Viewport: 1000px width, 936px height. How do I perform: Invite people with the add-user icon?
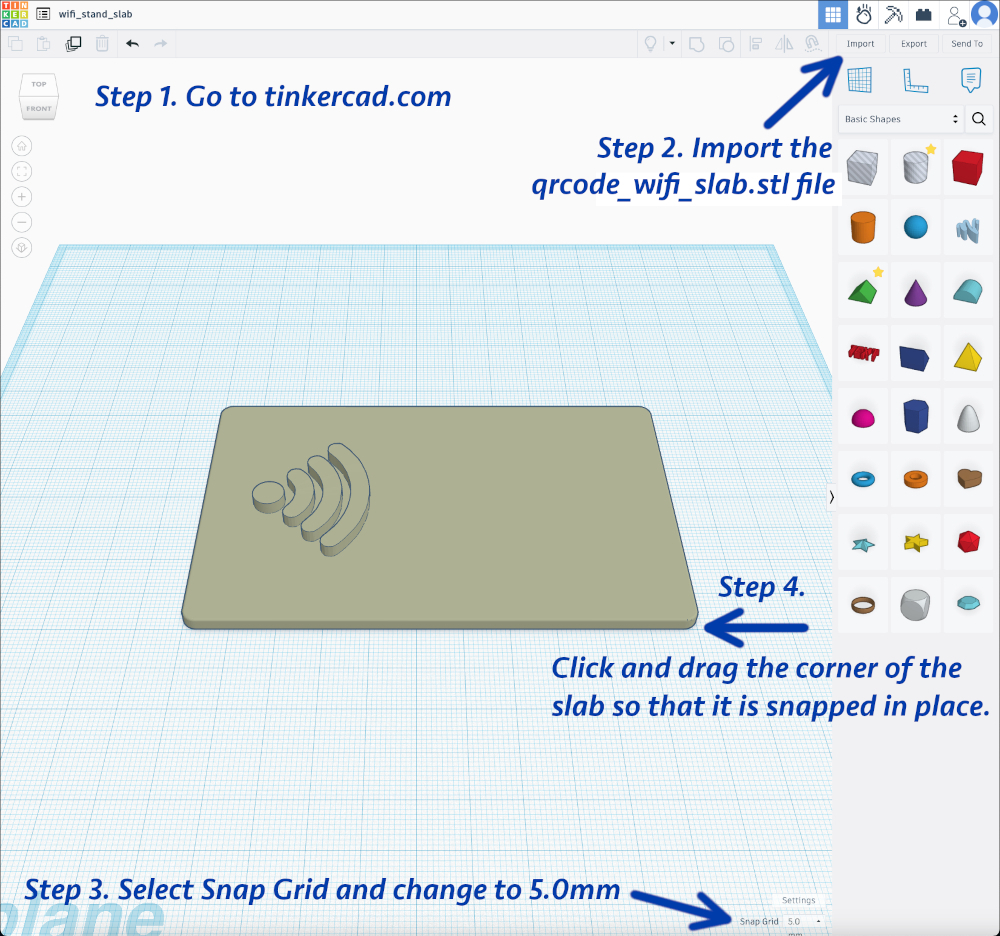tap(956, 15)
